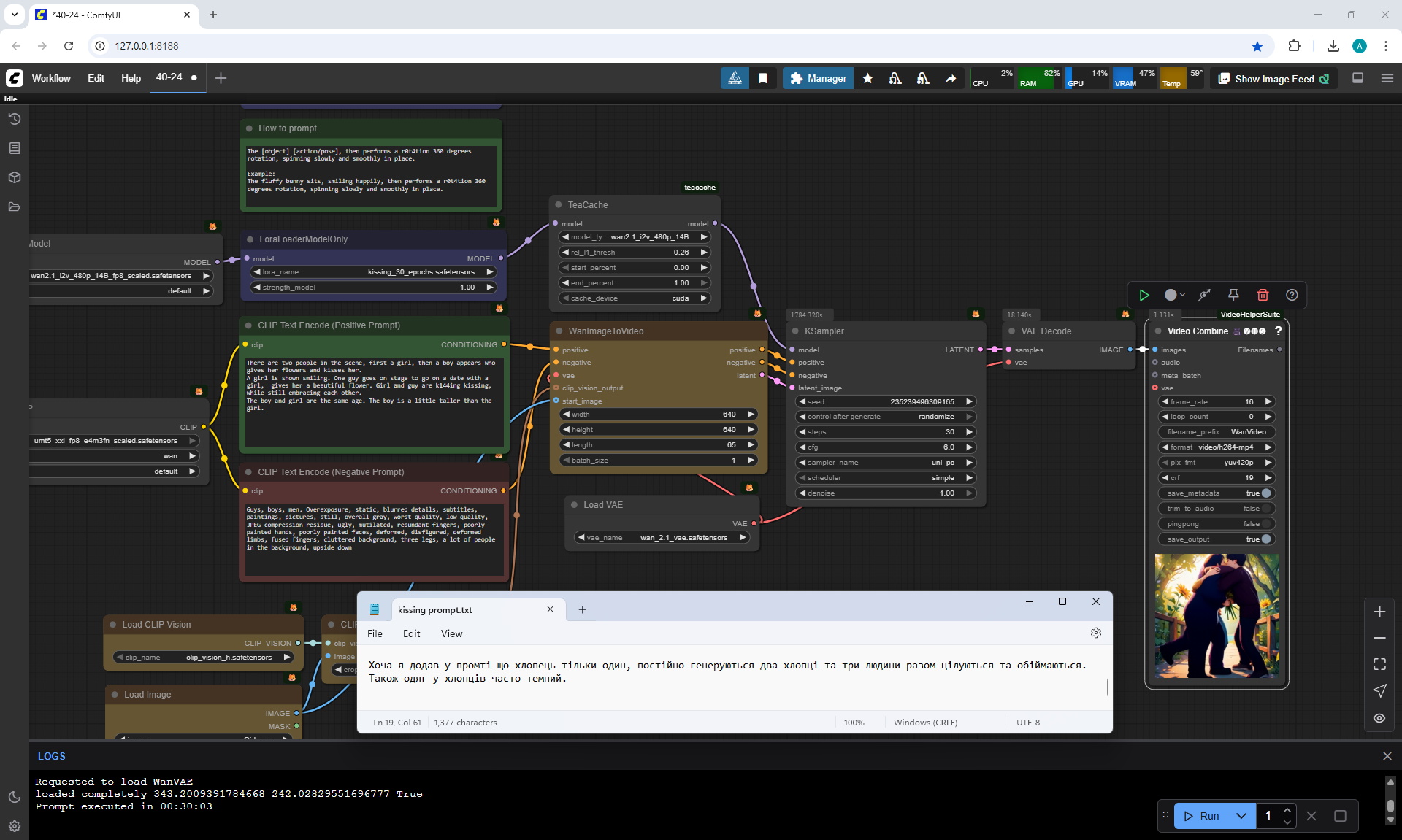1402x840 pixels.
Task: Open the workflows folder sidebar icon
Action: [14, 207]
